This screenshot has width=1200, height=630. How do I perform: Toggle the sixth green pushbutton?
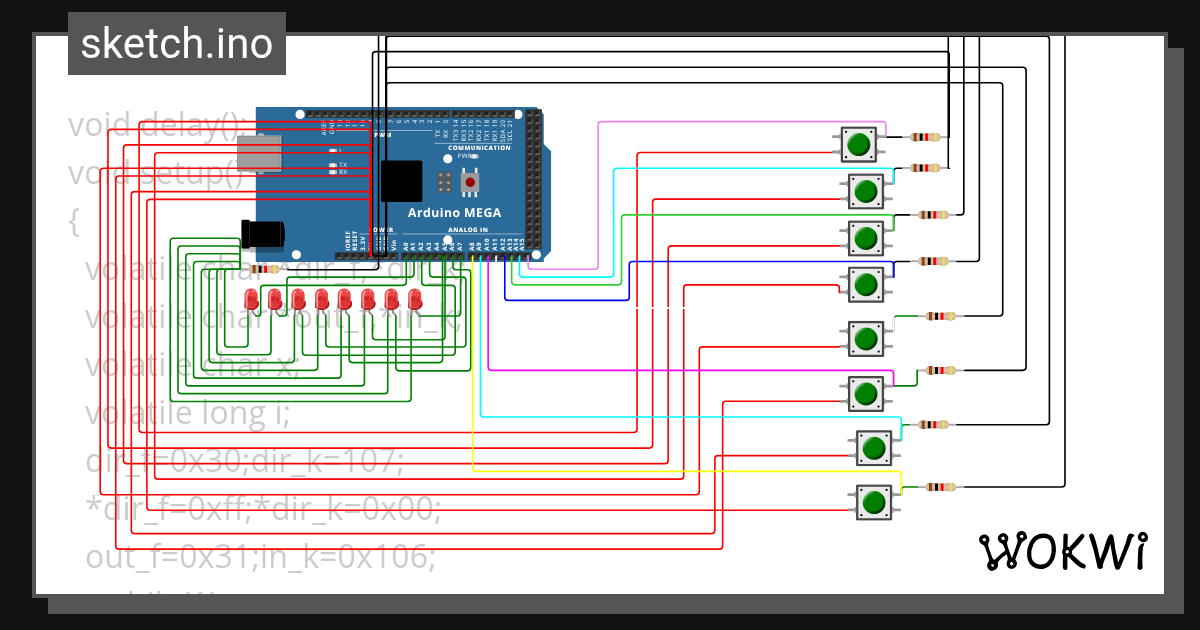click(x=868, y=393)
